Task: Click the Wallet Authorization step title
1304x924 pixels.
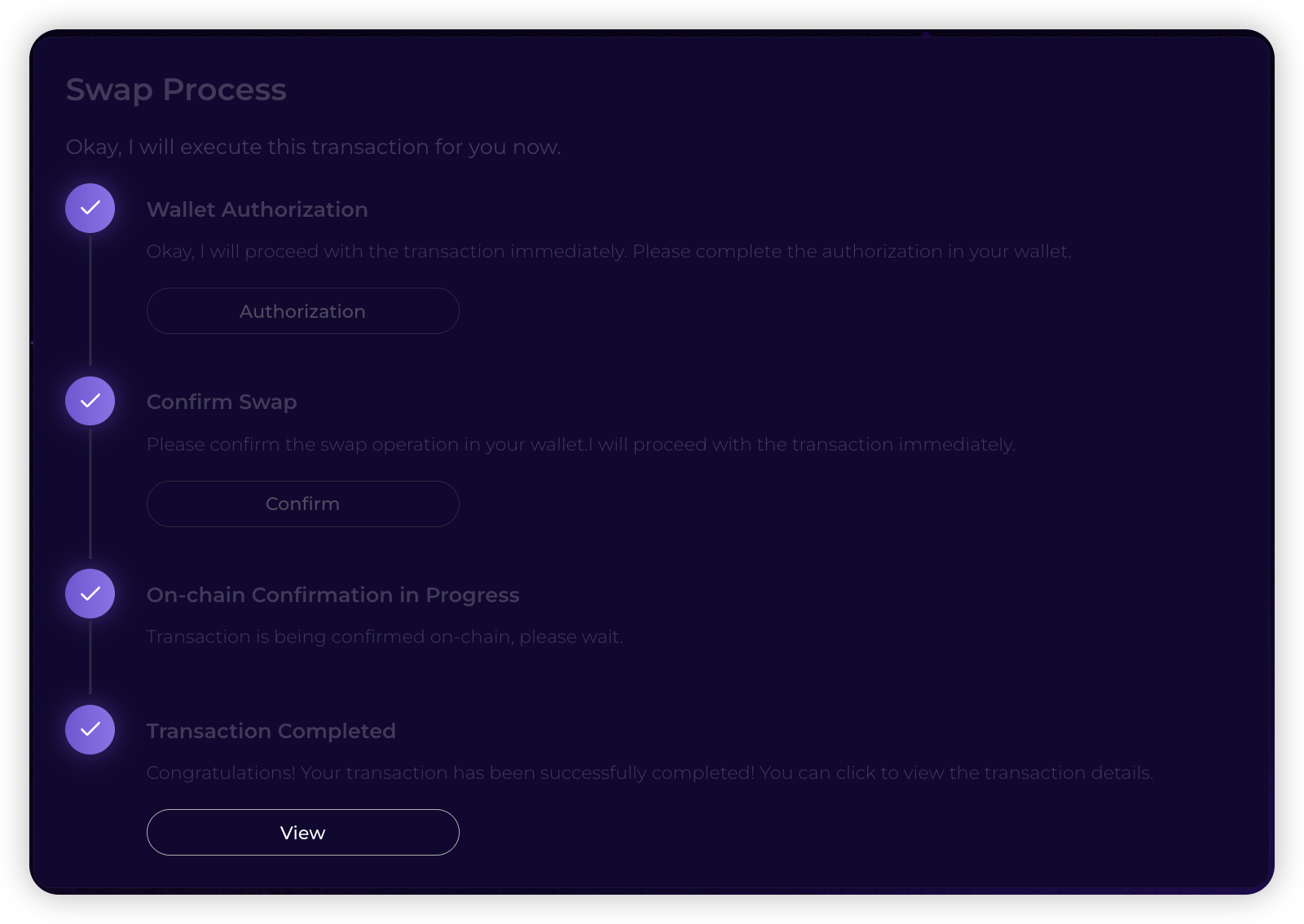Action: (258, 210)
